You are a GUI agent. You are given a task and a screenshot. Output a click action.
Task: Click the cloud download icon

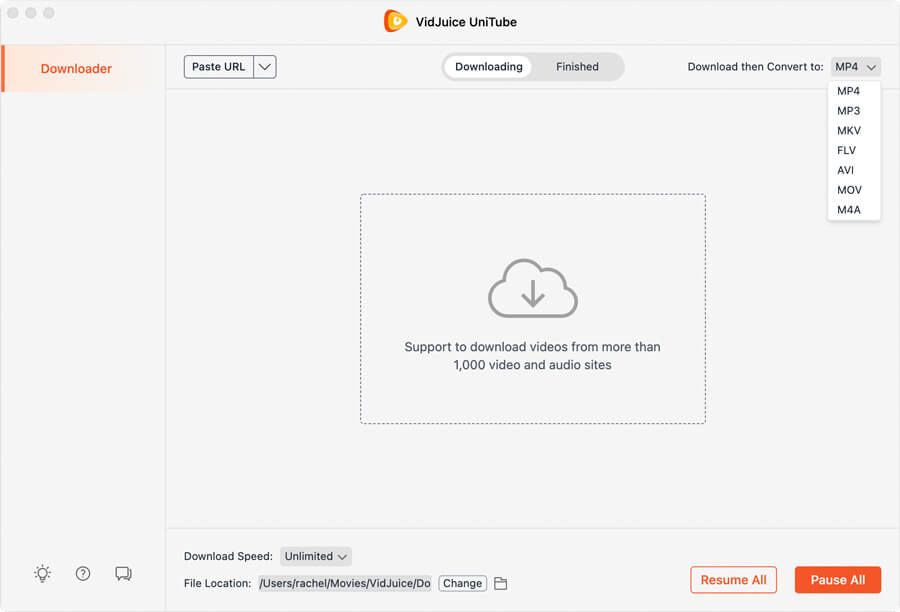point(533,288)
